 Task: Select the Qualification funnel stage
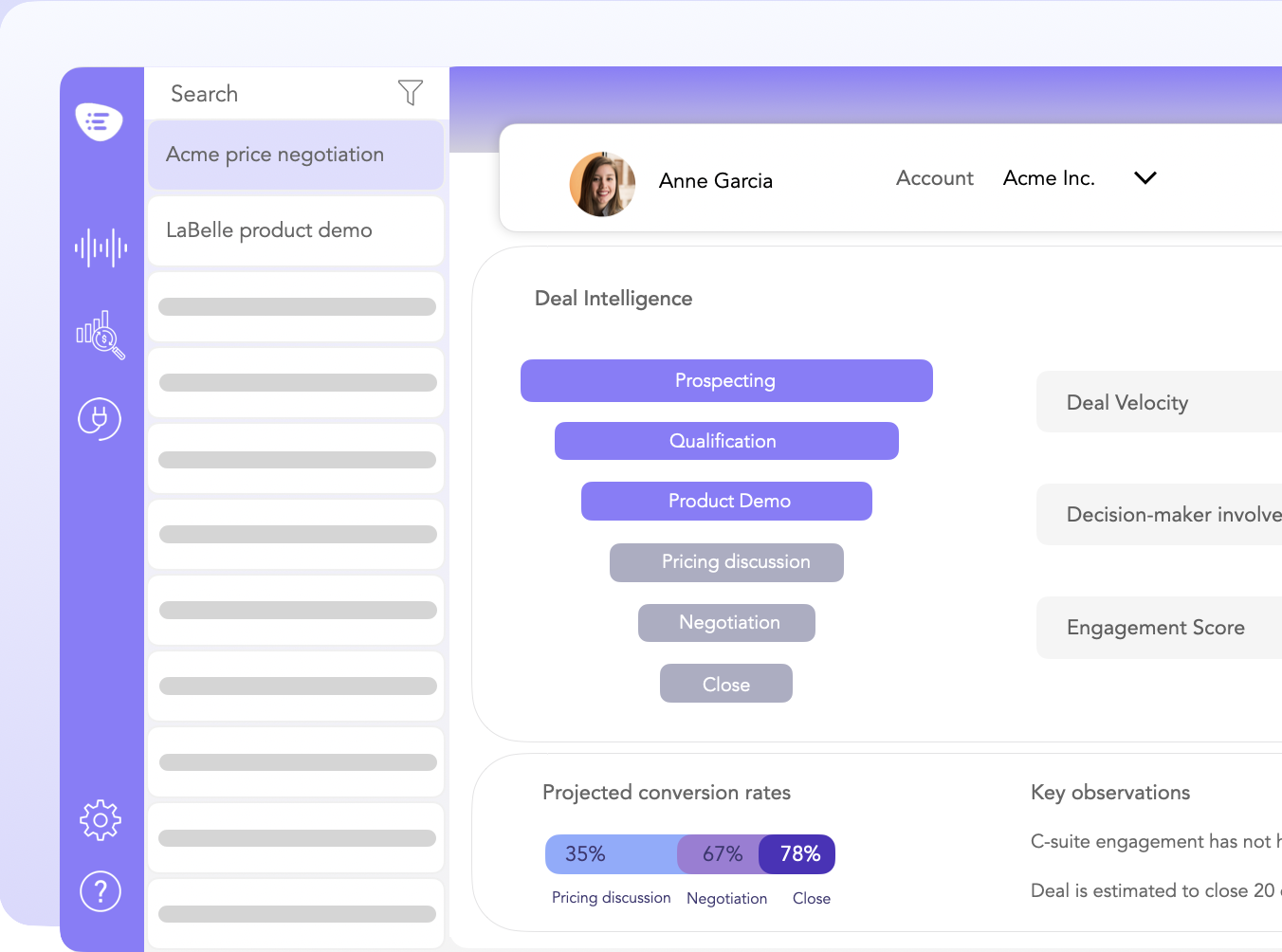[x=726, y=441]
